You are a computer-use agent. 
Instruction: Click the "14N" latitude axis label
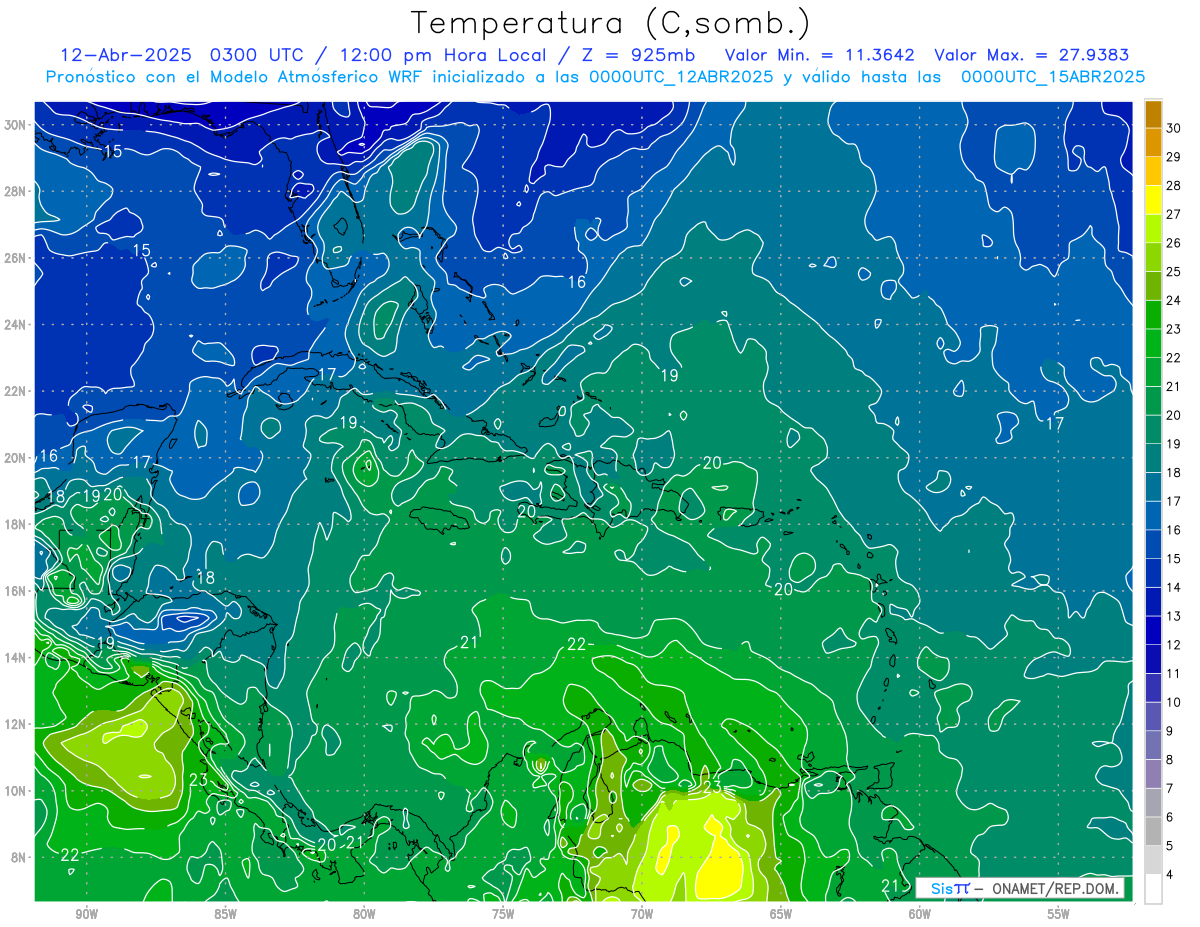click(15, 658)
